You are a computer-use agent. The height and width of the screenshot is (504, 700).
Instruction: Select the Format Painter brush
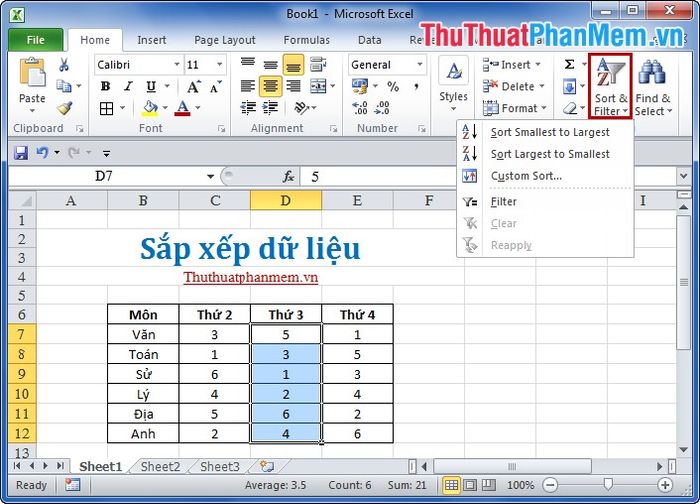(65, 108)
